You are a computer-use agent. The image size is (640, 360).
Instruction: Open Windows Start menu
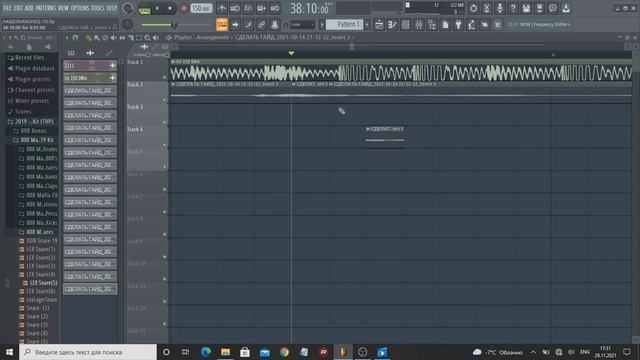click(x=9, y=352)
